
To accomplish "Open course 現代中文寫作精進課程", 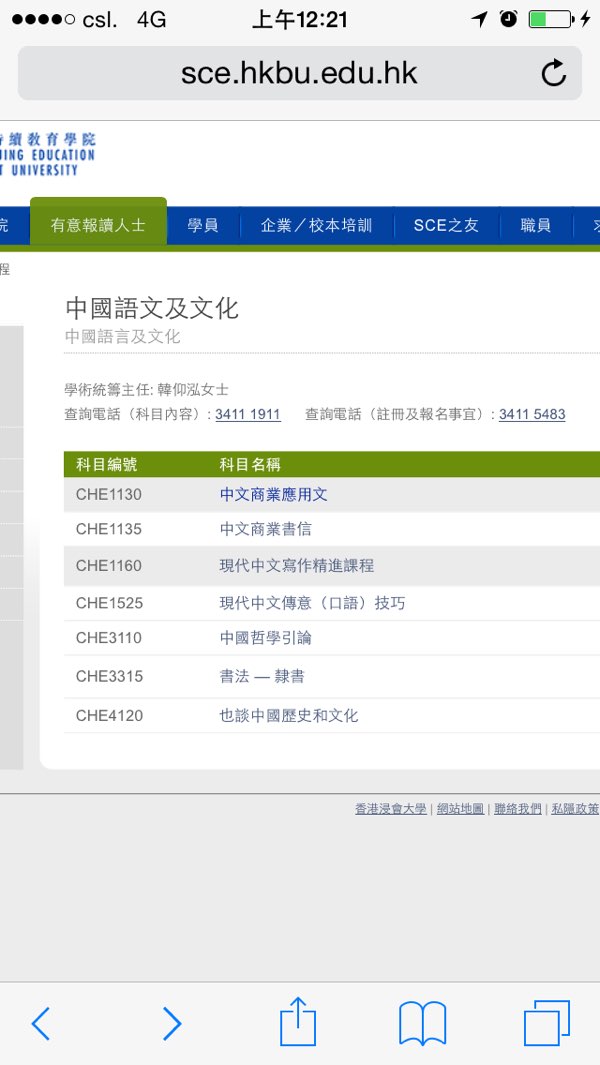I will [296, 565].
